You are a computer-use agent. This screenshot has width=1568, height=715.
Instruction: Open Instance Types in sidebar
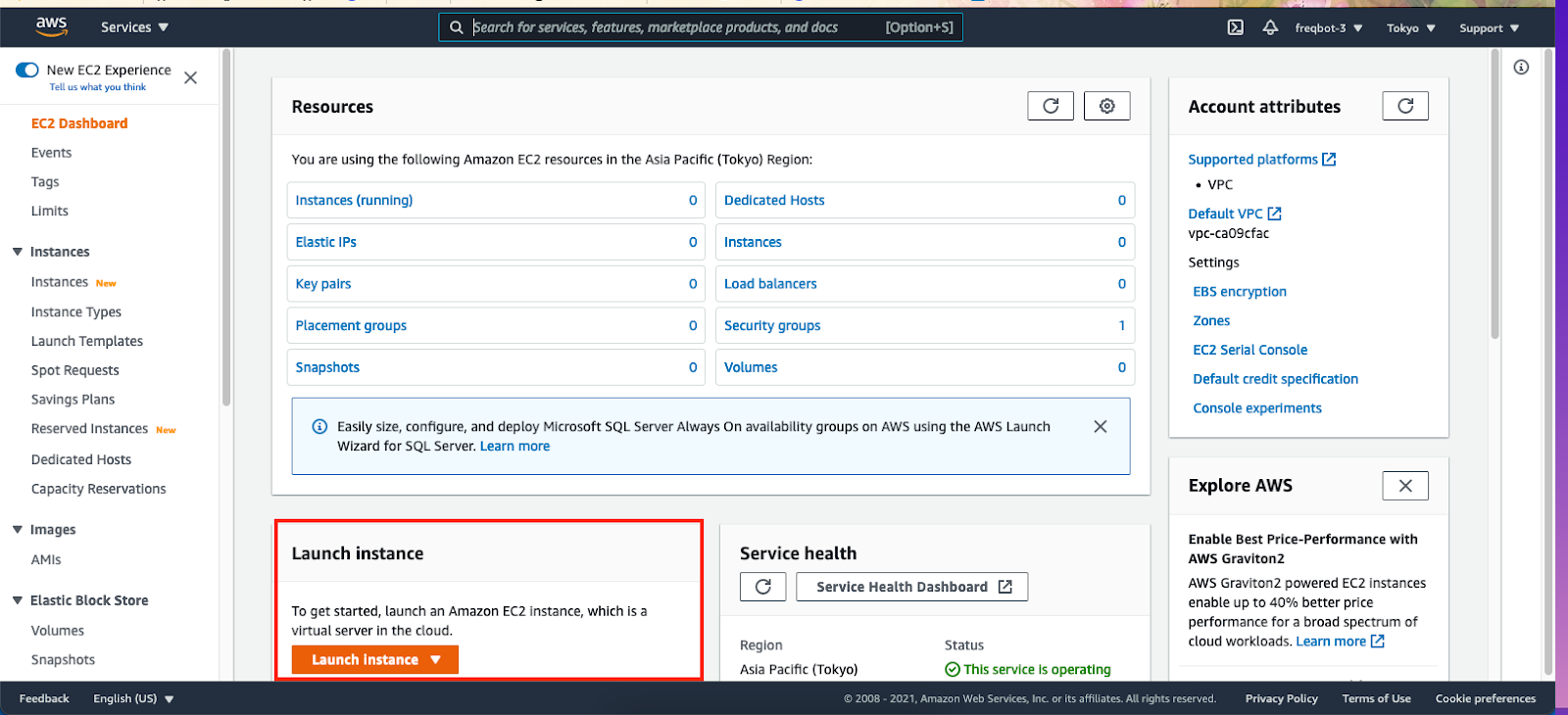click(76, 311)
